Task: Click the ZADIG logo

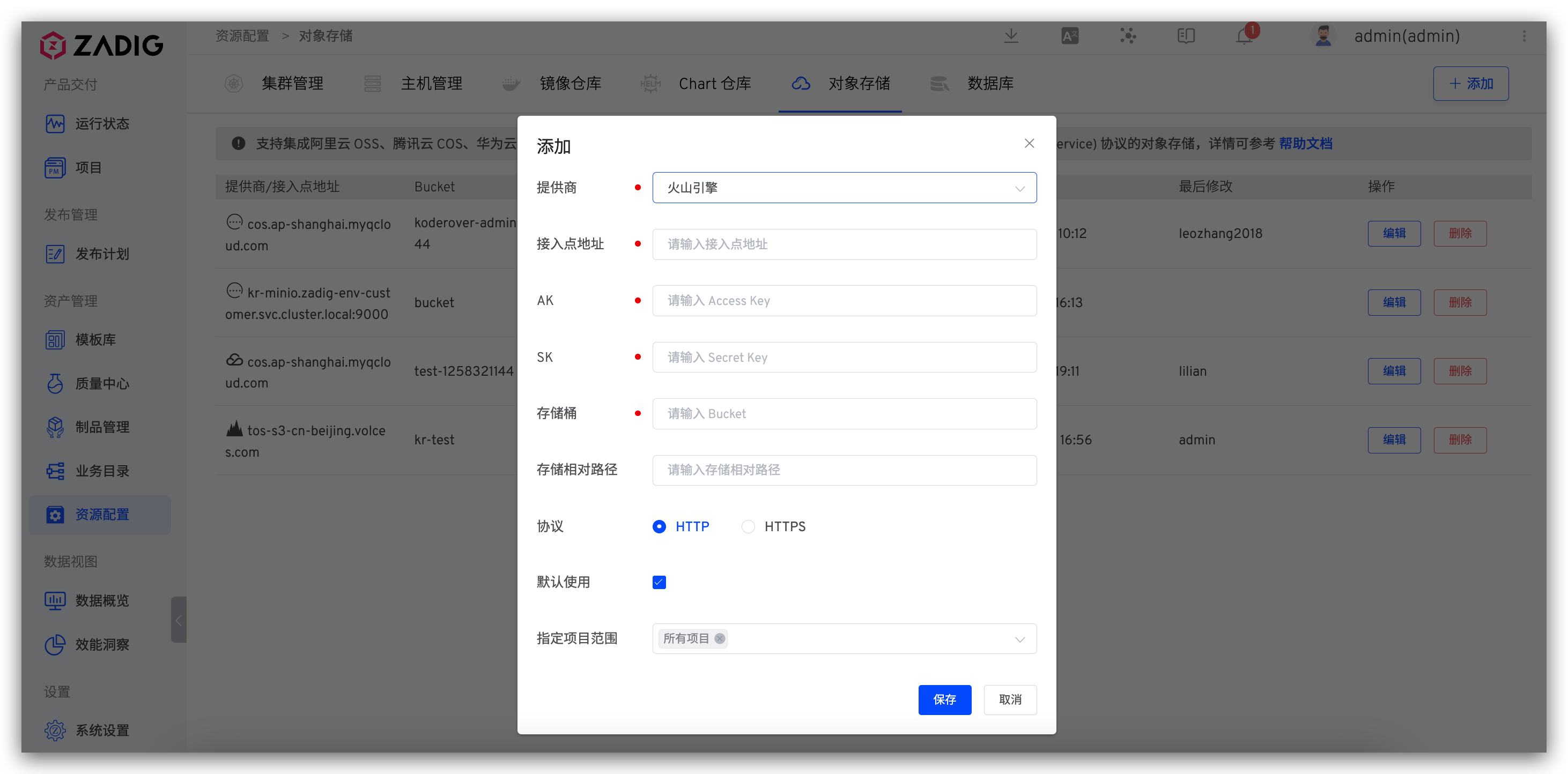Action: coord(102,45)
